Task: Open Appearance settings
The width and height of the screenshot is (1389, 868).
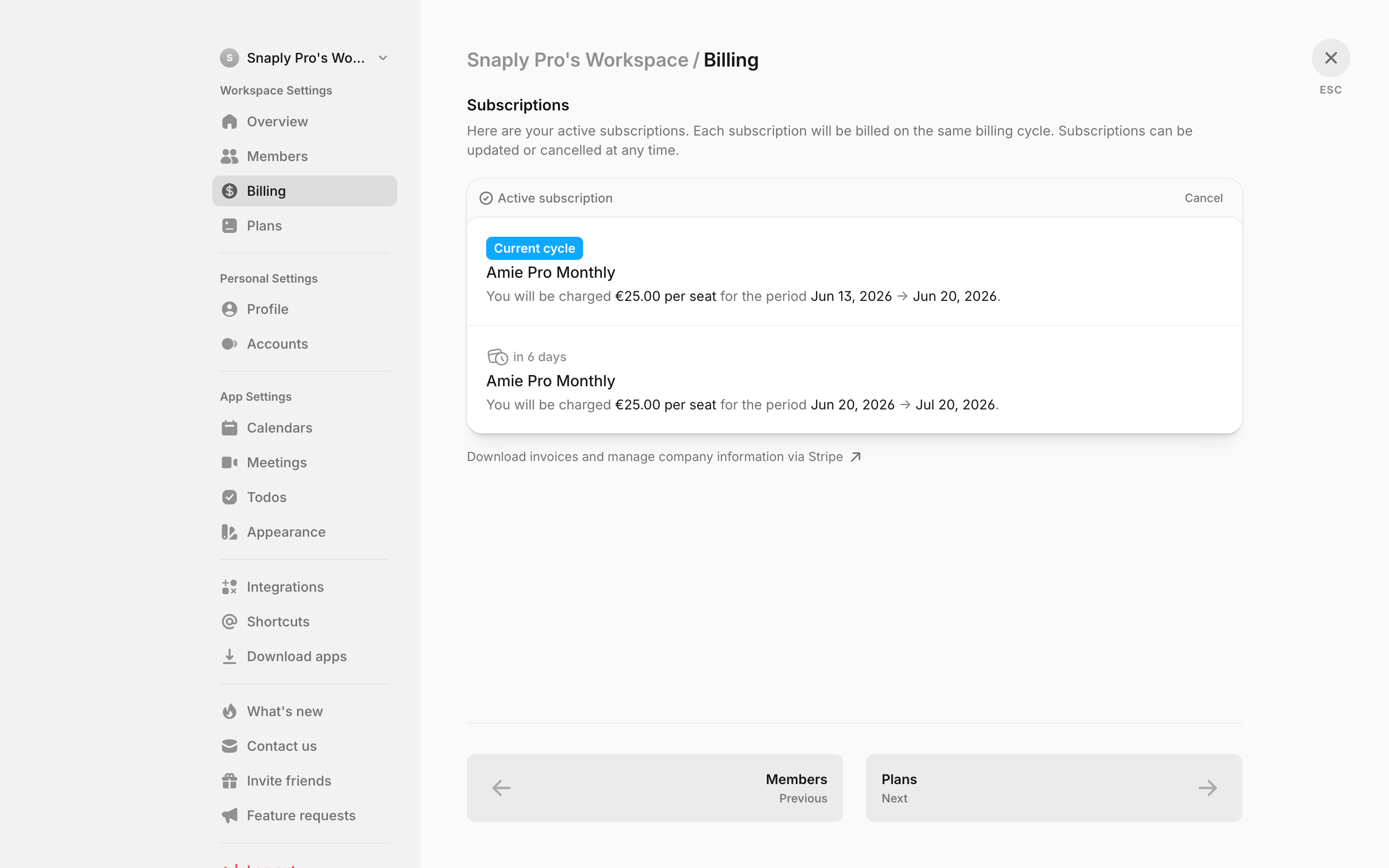Action: click(304, 532)
